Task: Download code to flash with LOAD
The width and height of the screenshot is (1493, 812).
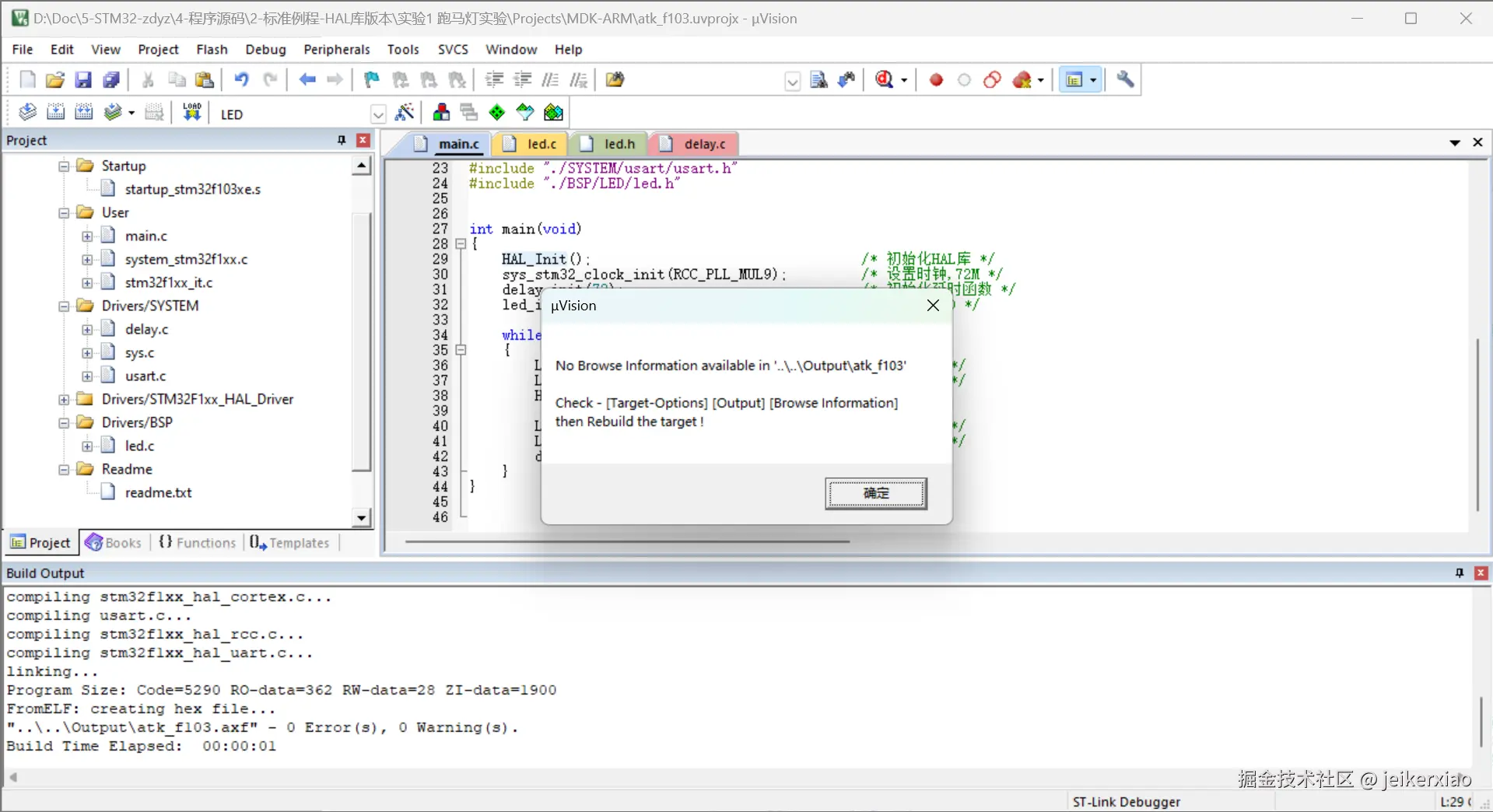Action: 191,113
